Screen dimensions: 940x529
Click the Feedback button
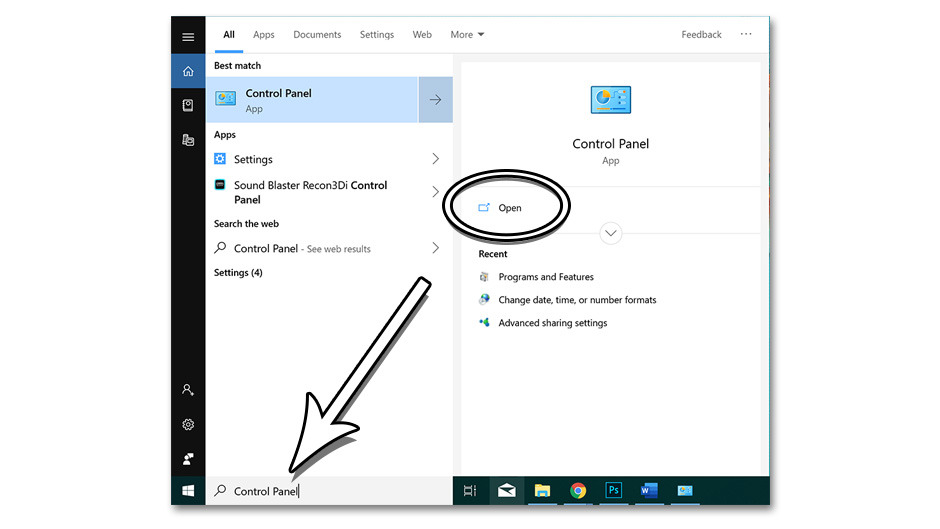tap(701, 34)
